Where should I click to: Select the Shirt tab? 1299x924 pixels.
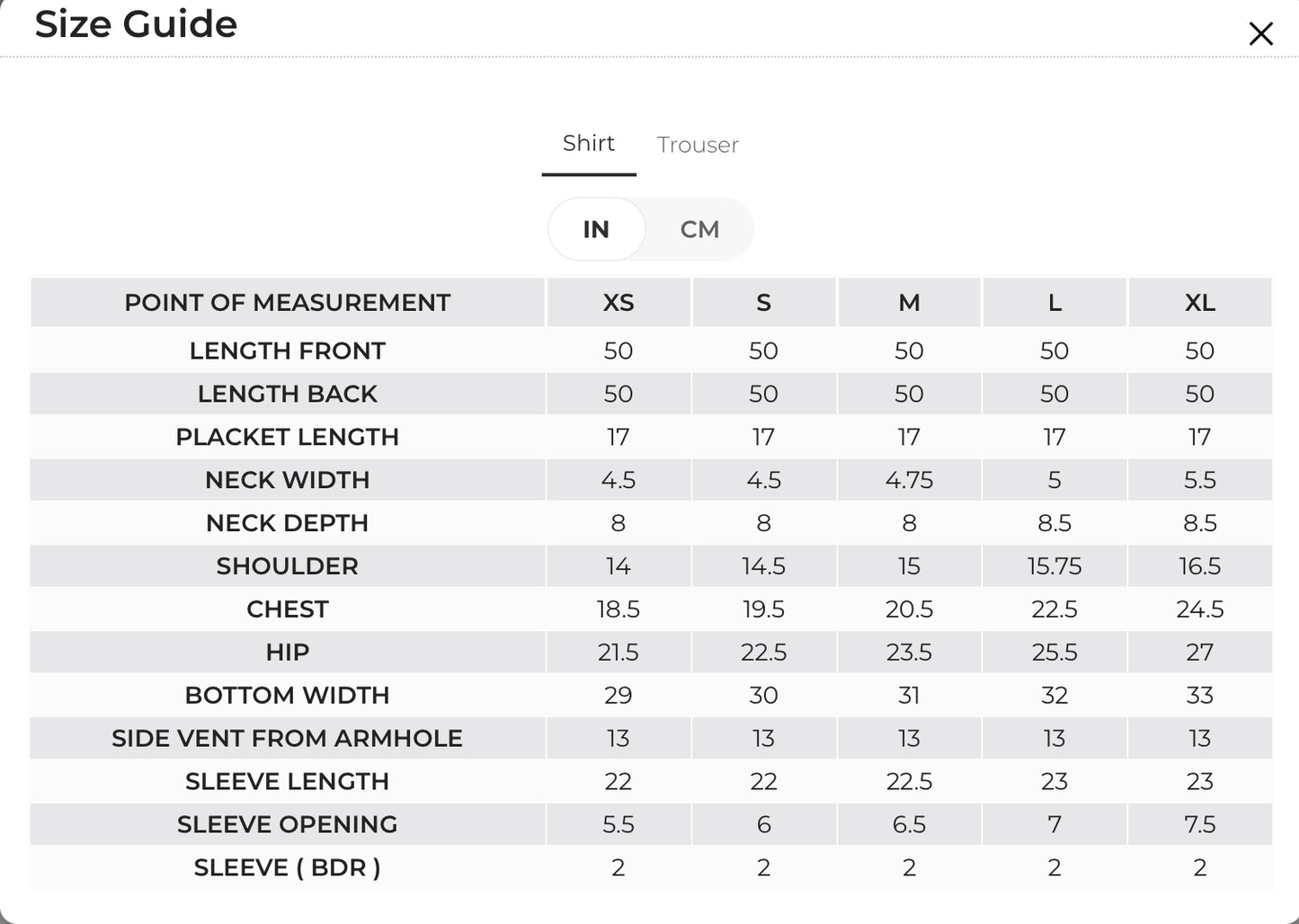pyautogui.click(x=589, y=143)
